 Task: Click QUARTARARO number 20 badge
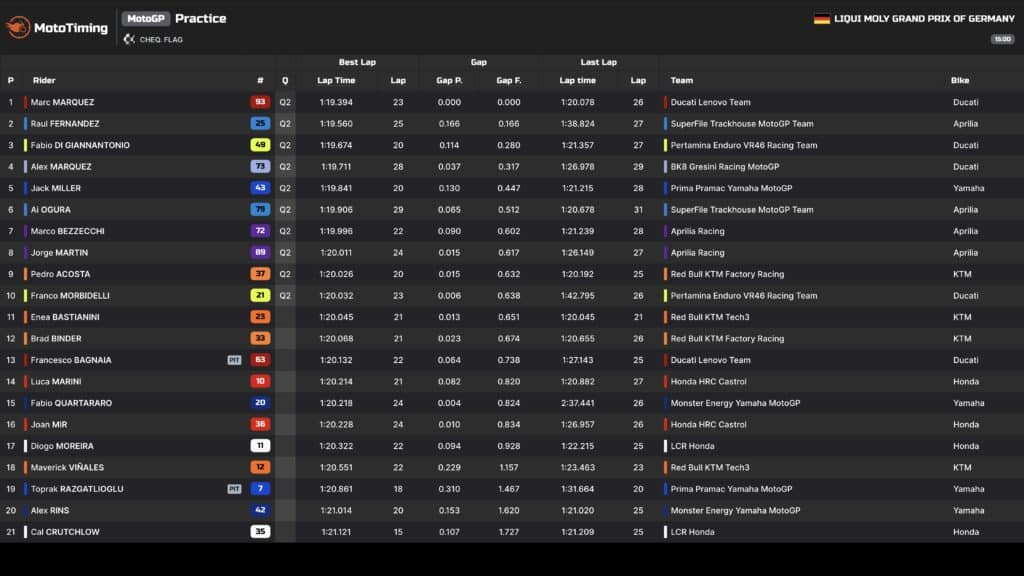[x=260, y=403]
